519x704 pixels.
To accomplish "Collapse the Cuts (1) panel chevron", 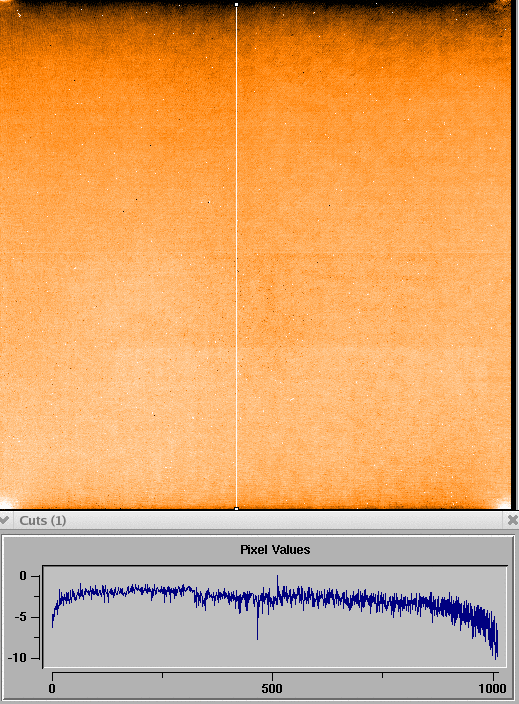I will click(4, 520).
